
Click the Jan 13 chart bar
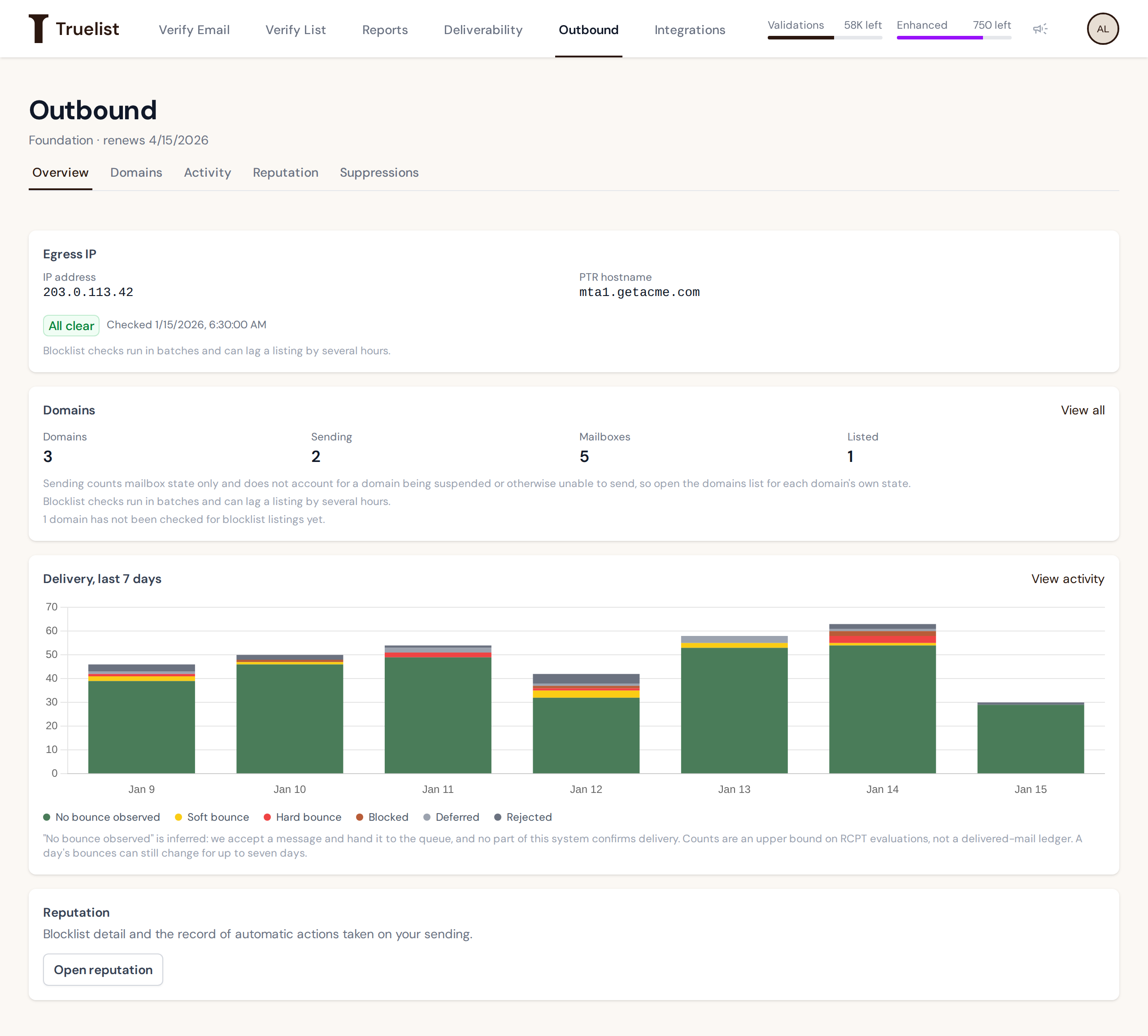[734, 705]
